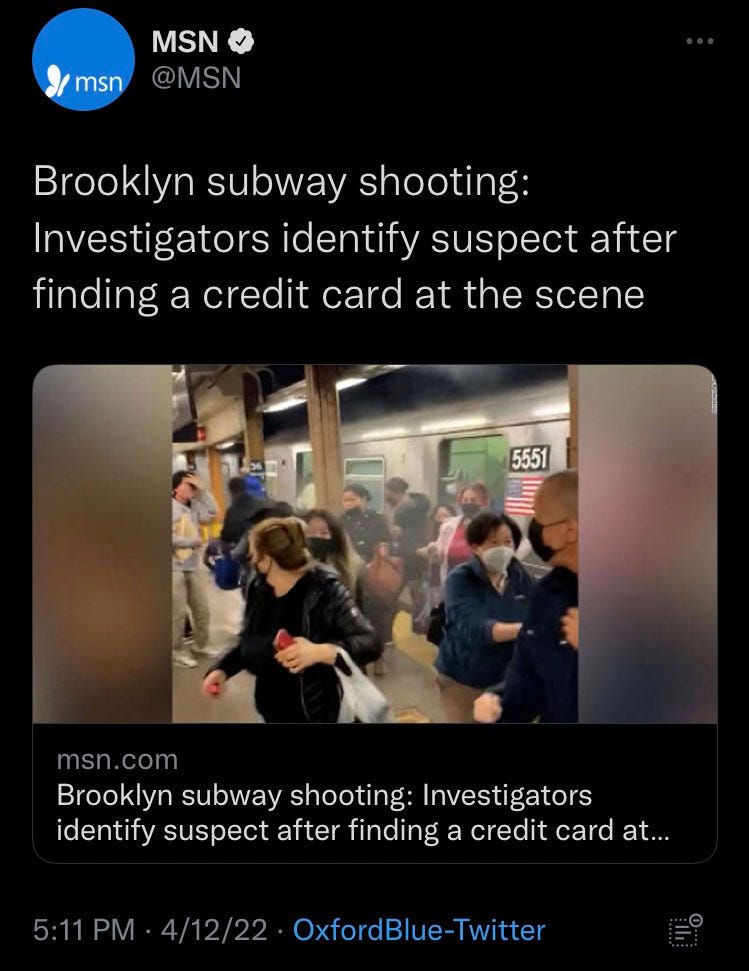749x971 pixels.
Task: Tap the dotted text-document icon beside the timestamp
Action: [x=685, y=930]
